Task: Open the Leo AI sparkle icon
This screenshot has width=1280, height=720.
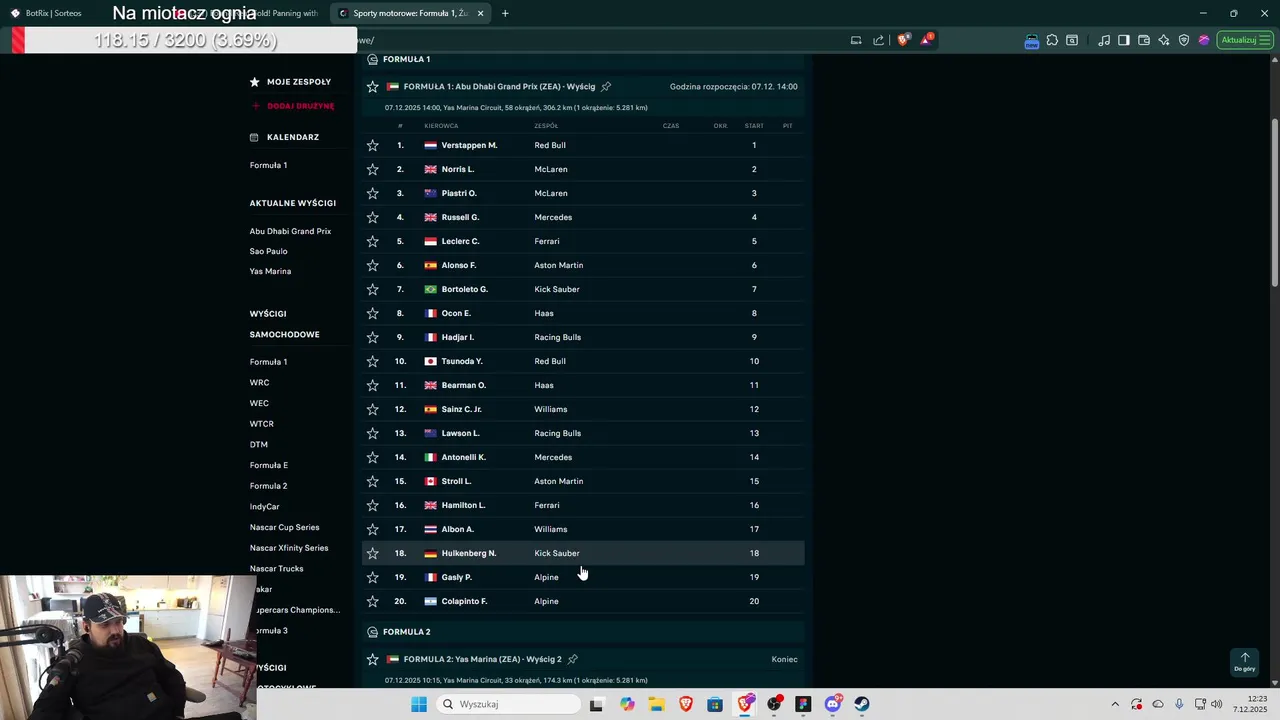Action: point(1164,40)
